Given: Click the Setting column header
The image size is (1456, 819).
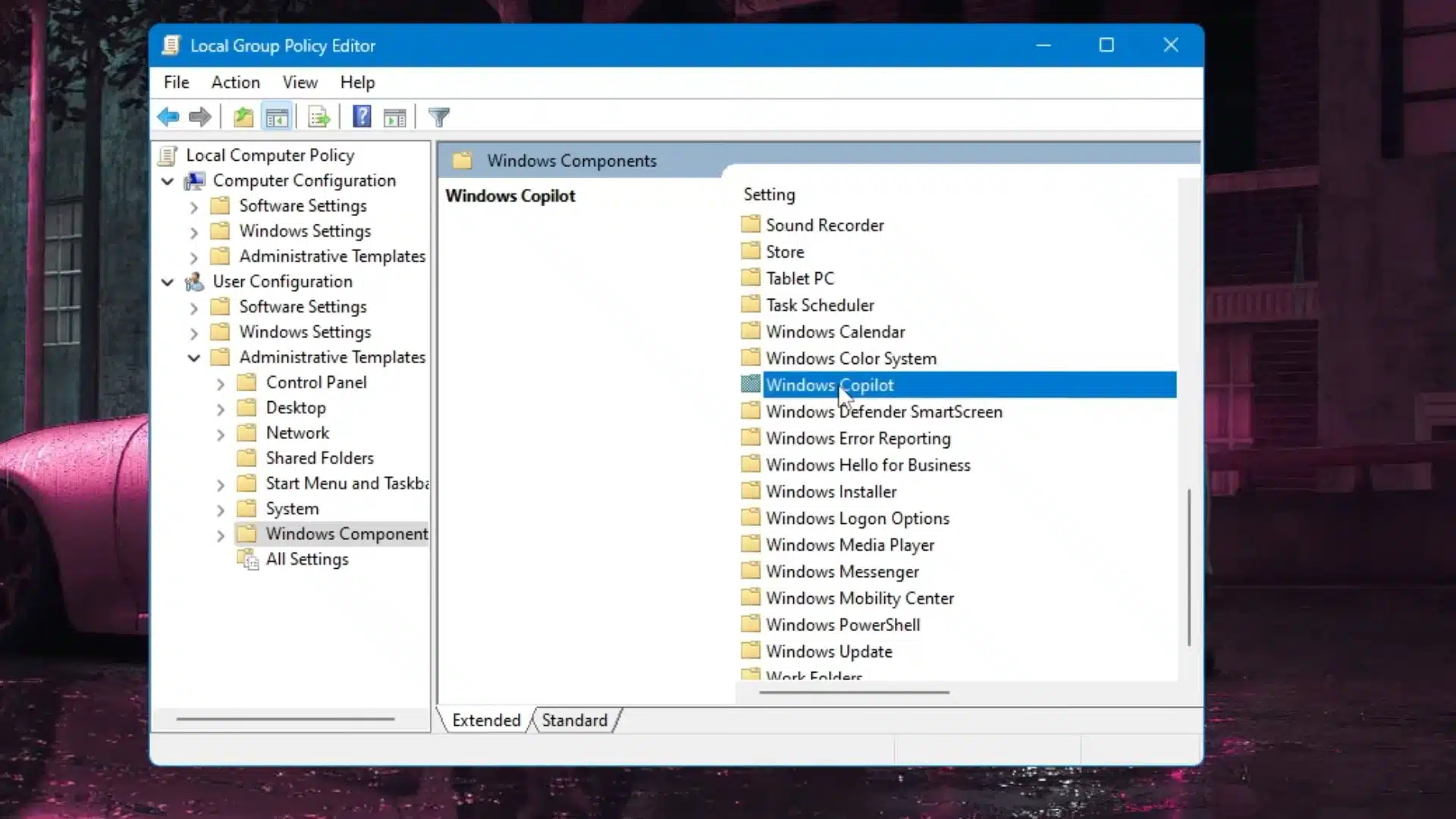Looking at the screenshot, I should coord(770,194).
